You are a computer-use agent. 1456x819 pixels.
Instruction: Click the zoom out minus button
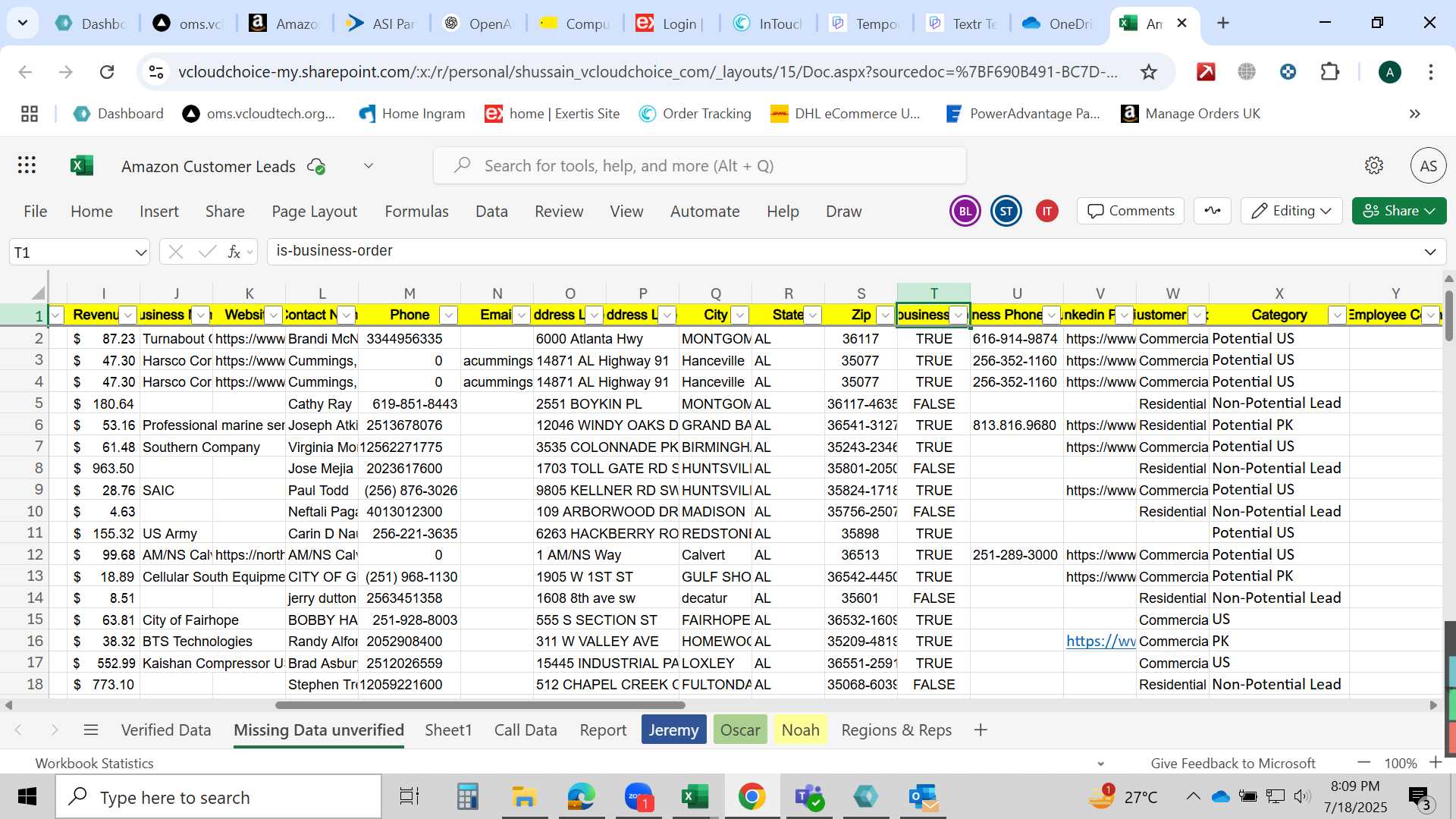1364,762
